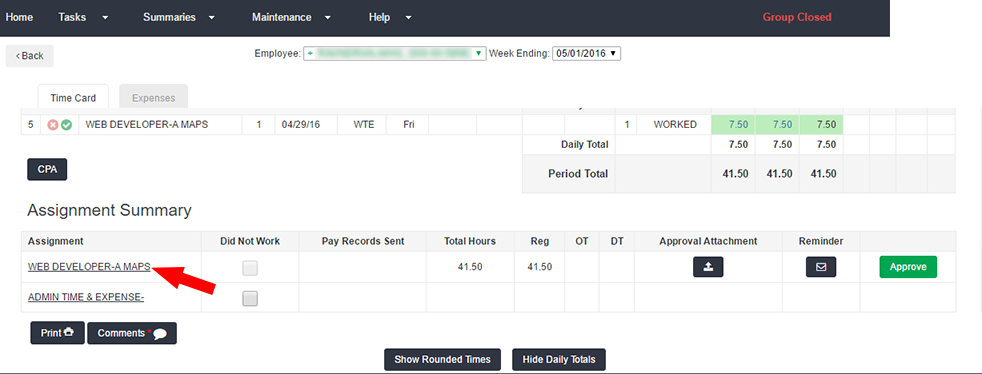Open the Comments button

pyautogui.click(x=132, y=333)
